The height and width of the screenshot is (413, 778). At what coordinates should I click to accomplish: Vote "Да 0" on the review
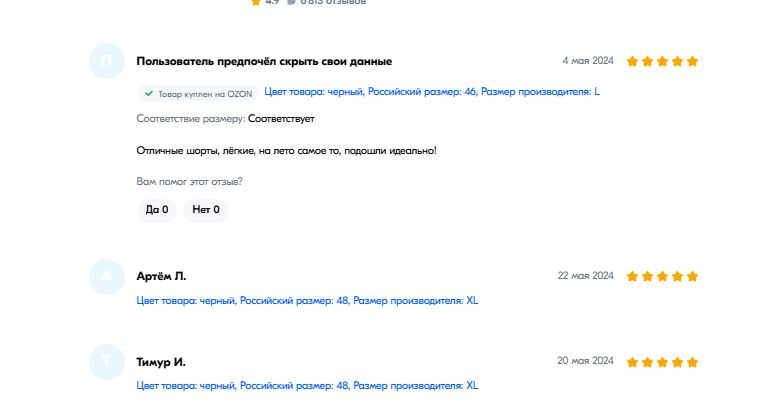pyautogui.click(x=156, y=210)
